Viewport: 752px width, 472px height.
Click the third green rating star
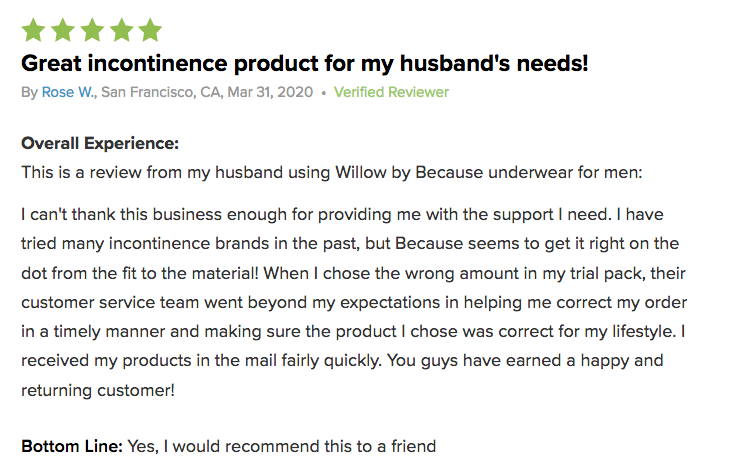[x=92, y=30]
